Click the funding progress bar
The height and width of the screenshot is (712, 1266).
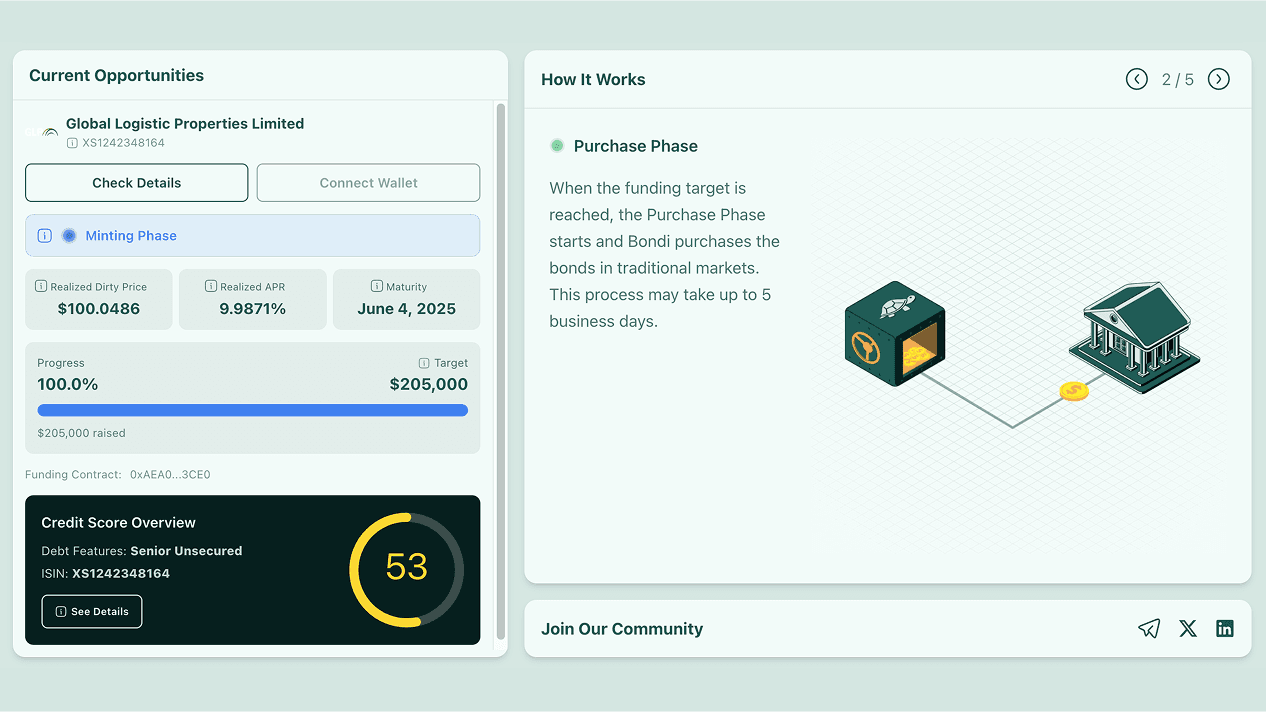coord(252,410)
